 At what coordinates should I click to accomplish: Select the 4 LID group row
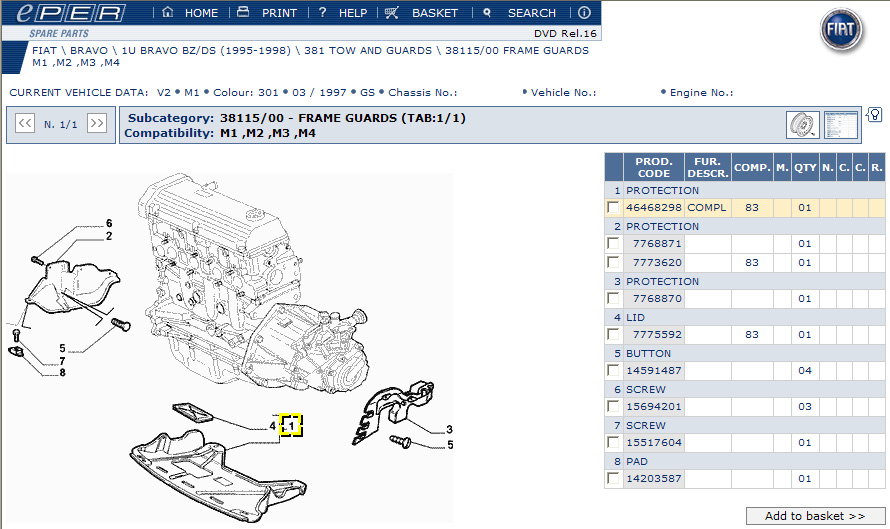click(x=745, y=317)
